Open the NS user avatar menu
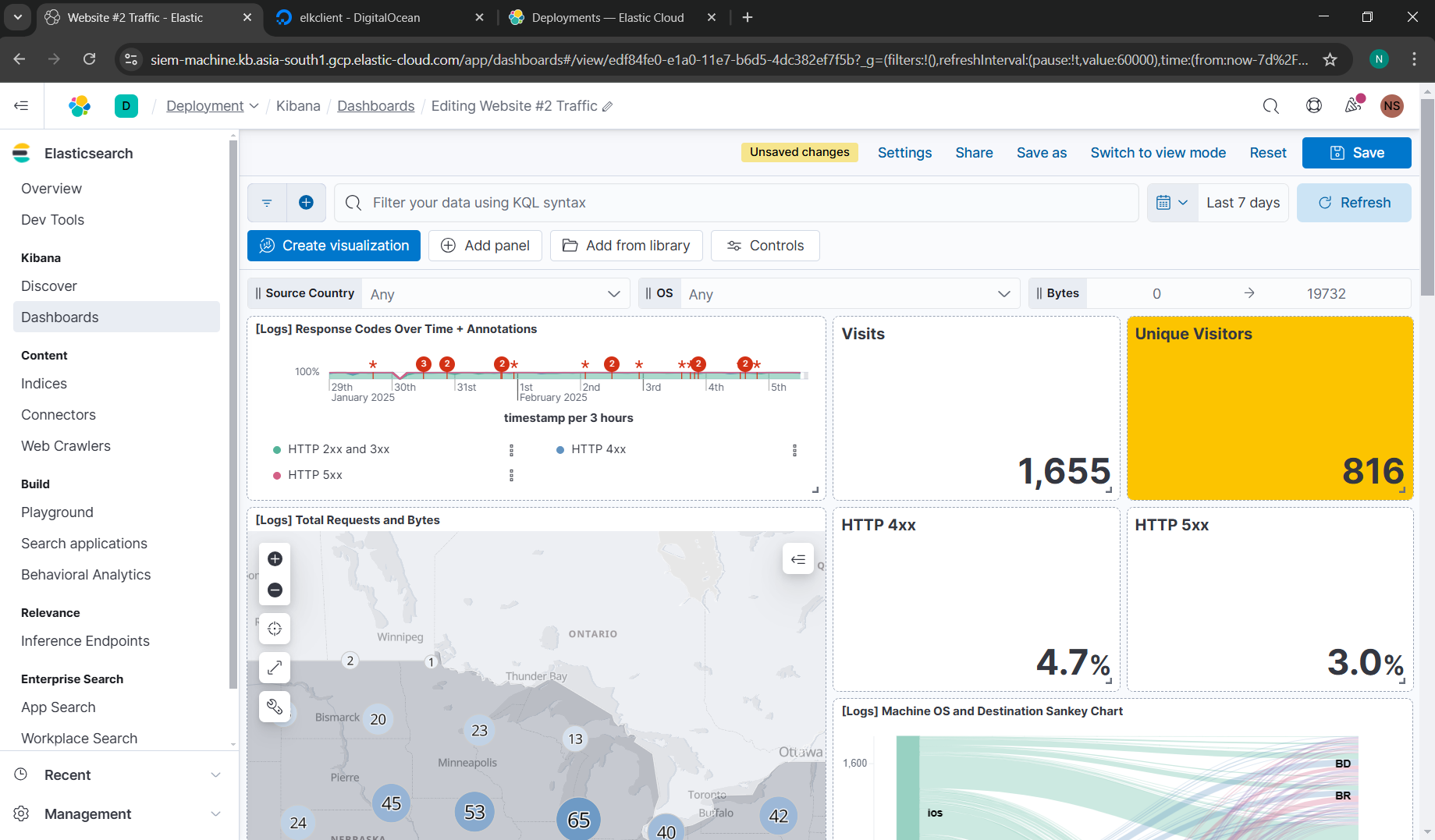This screenshot has width=1435, height=840. (1392, 106)
